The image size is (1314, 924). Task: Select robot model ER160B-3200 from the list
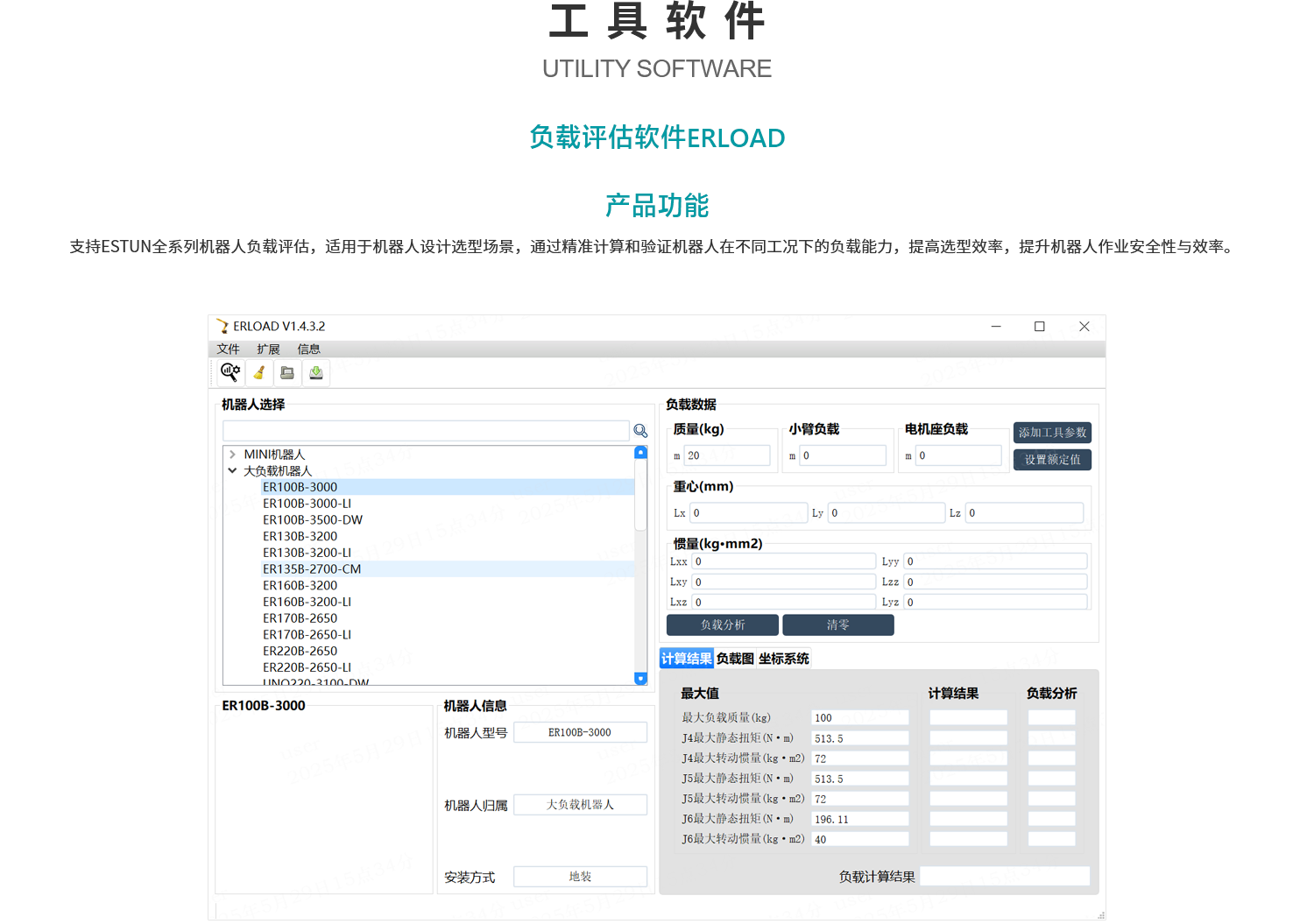(301, 585)
